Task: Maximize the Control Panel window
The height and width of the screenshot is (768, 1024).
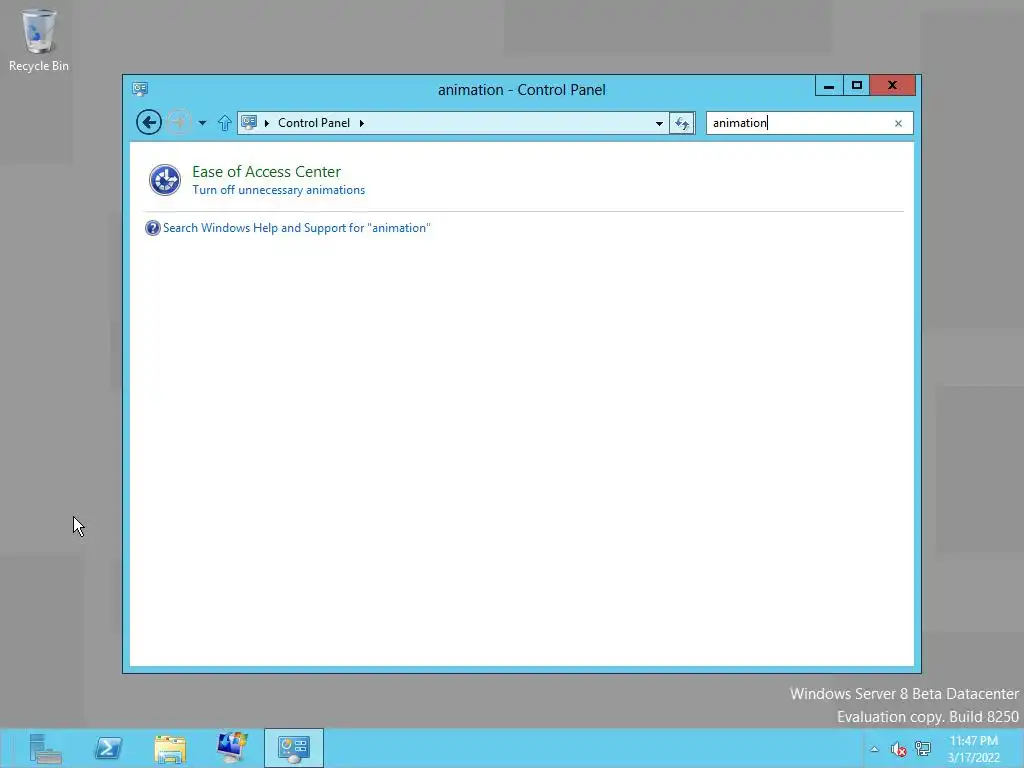Action: 857,86
